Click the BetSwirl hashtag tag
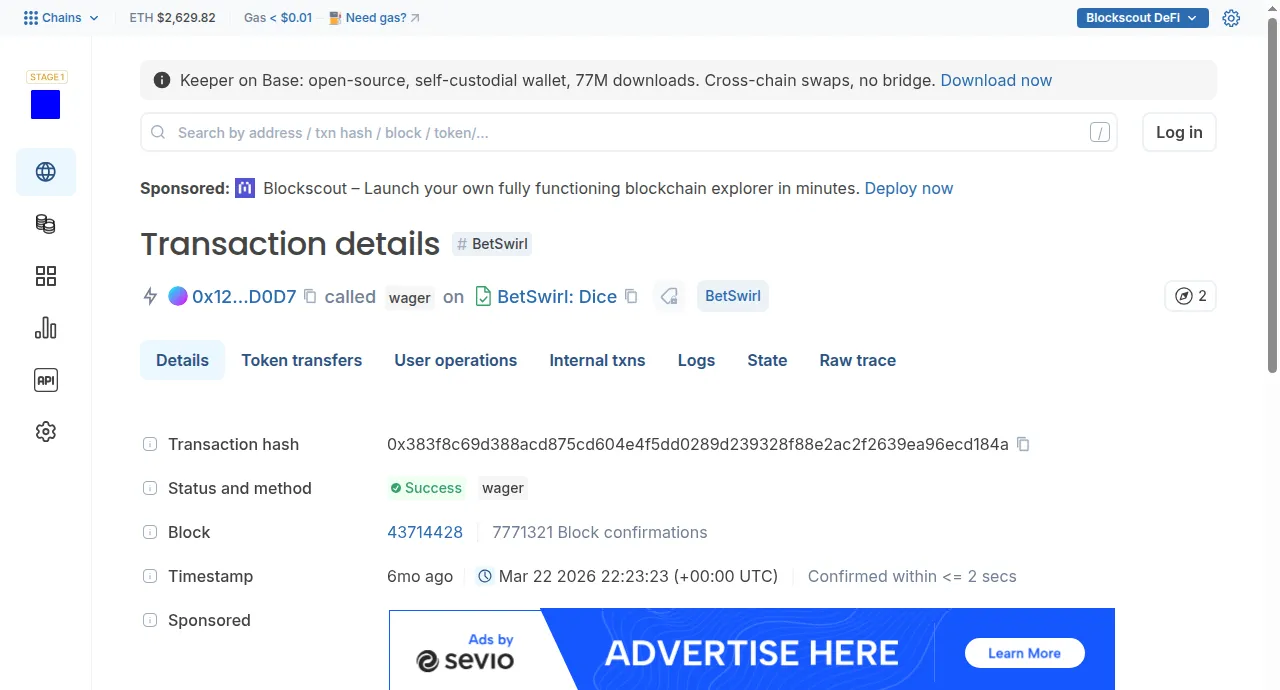 coord(491,244)
